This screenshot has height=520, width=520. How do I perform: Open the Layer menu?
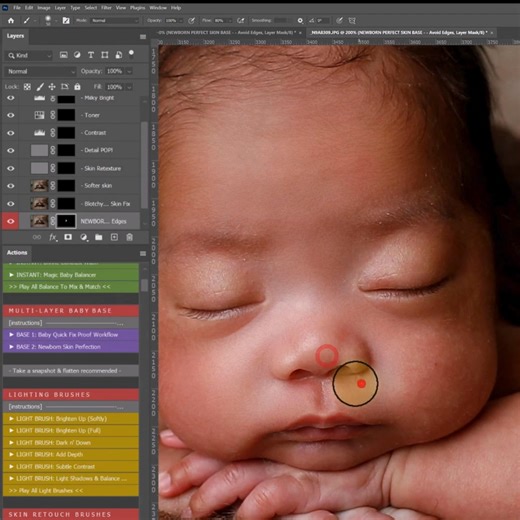[x=60, y=7]
